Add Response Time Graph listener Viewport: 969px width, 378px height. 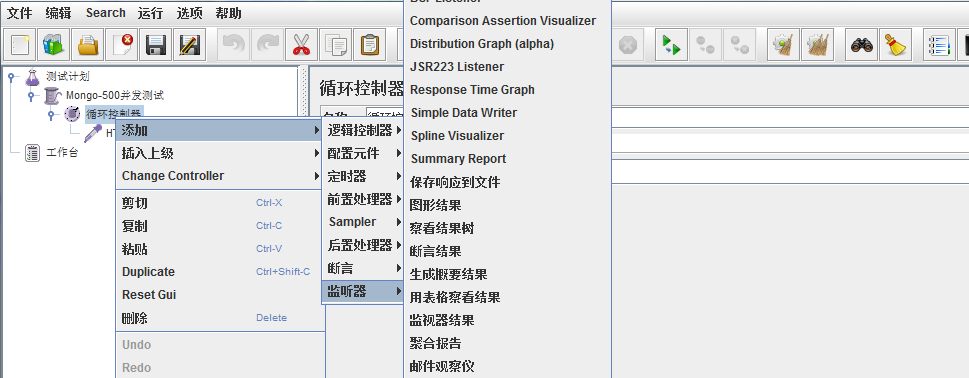[x=507, y=90]
